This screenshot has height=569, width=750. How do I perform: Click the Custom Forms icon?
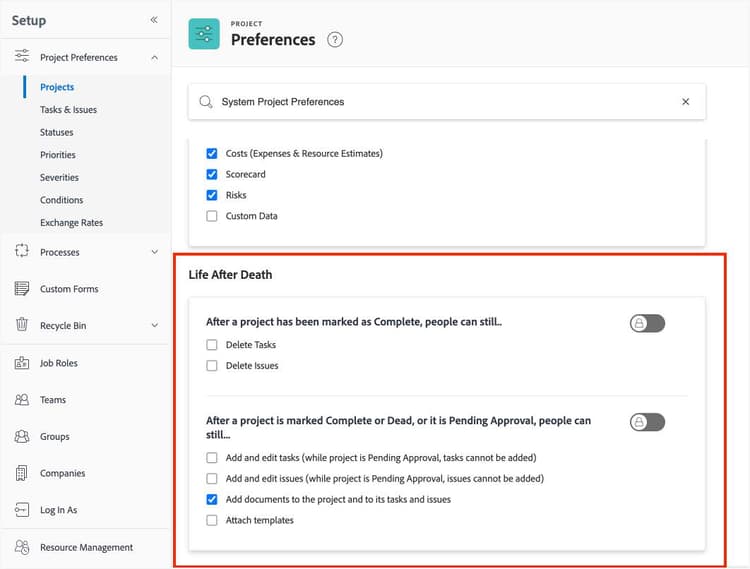(x=22, y=289)
